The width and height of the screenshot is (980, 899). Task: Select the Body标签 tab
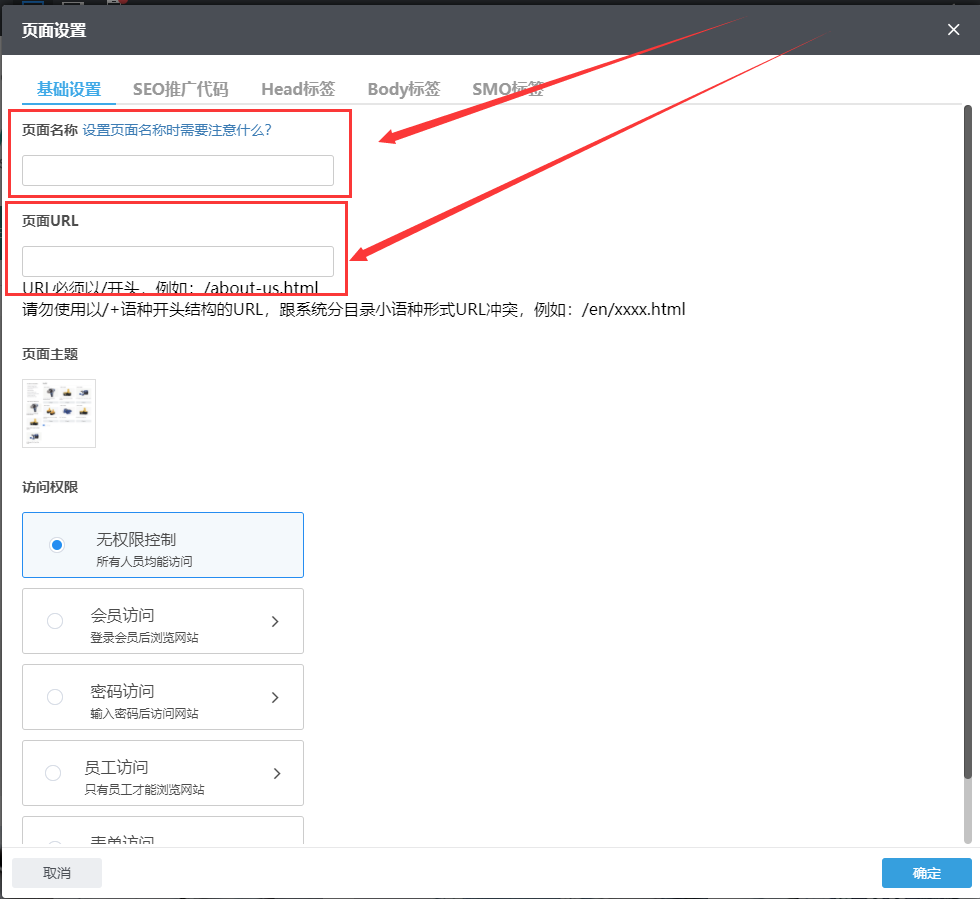coord(403,89)
